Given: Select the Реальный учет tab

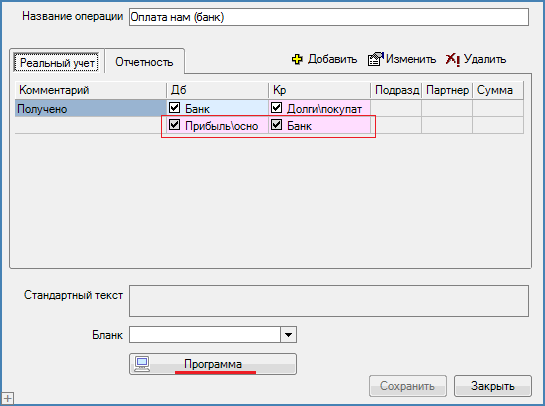Looking at the screenshot, I should coord(57,63).
